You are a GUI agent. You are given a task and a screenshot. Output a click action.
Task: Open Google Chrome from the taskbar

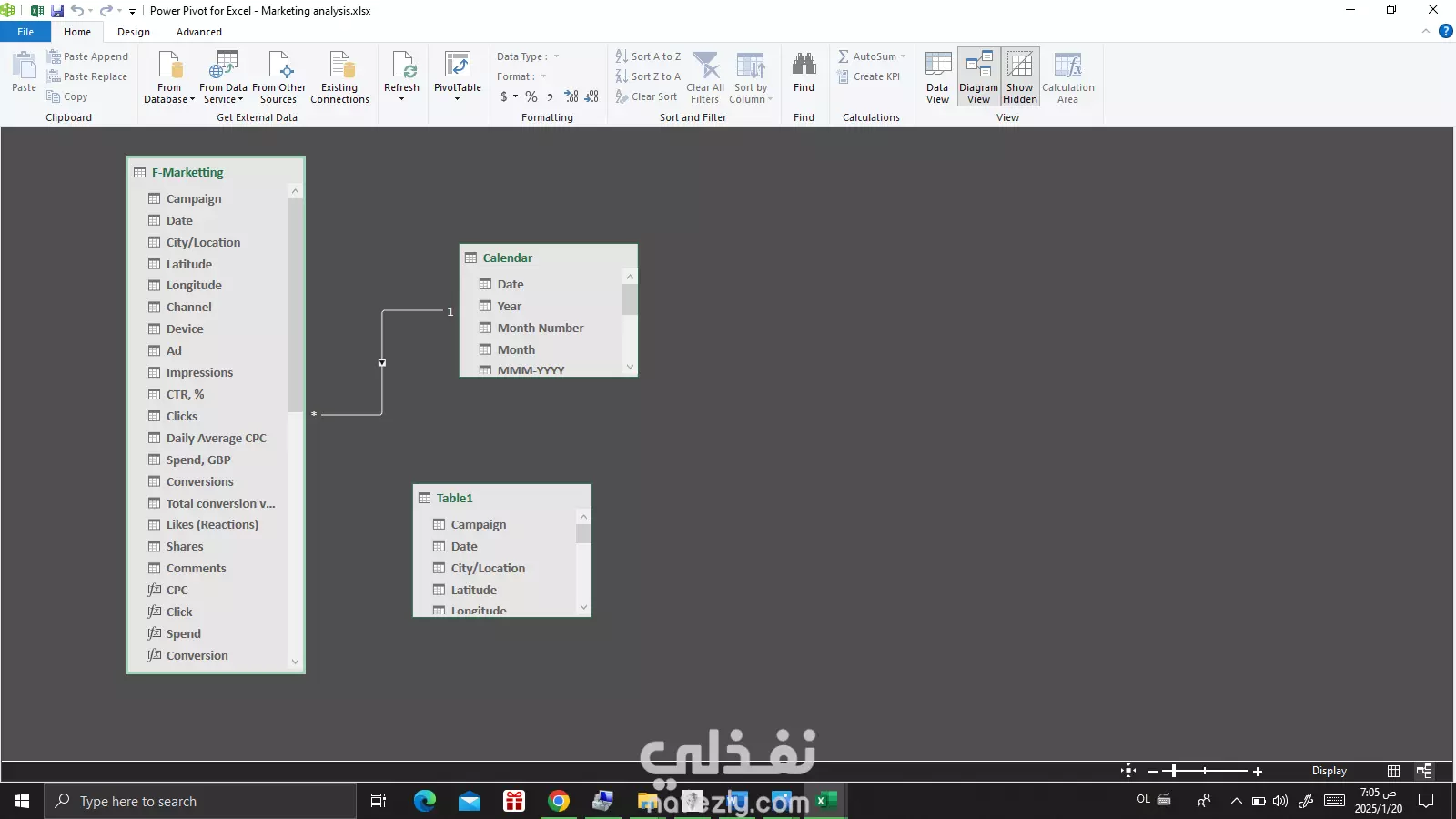[559, 801]
